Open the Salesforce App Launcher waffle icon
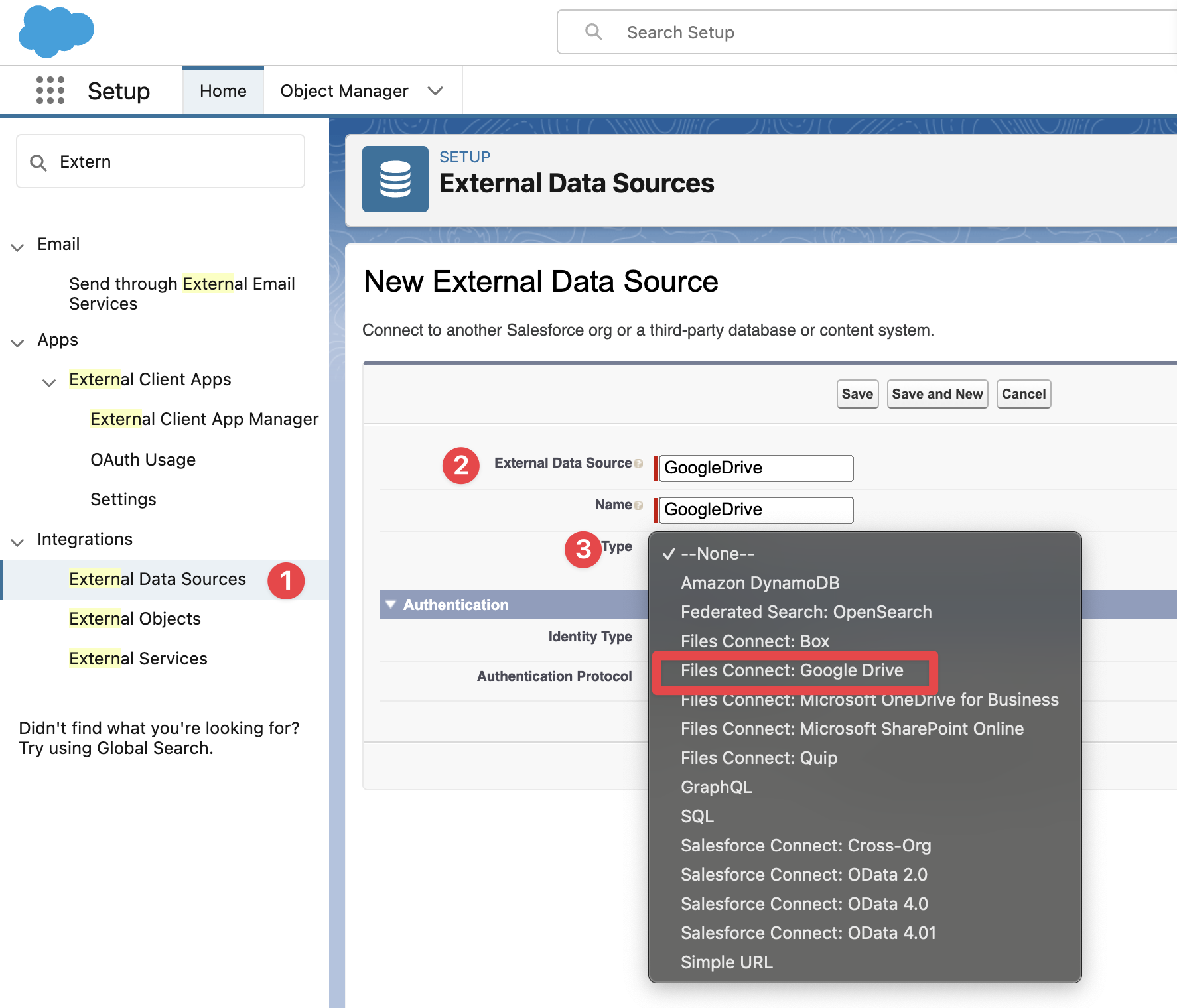 [50, 90]
